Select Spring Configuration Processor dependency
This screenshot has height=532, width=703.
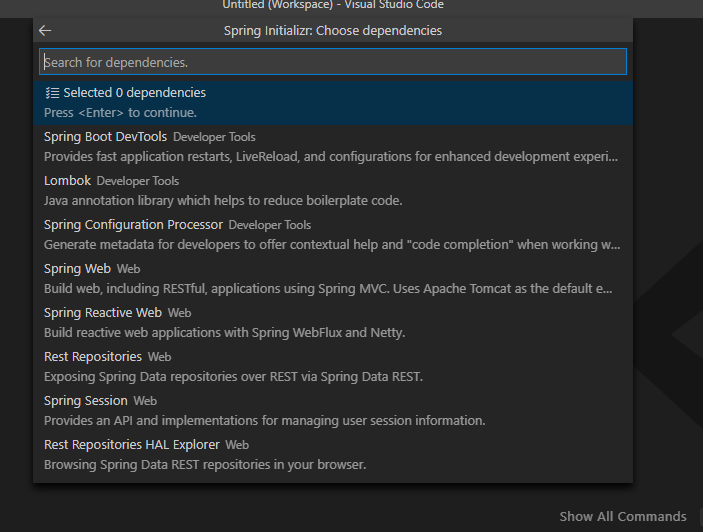(333, 234)
